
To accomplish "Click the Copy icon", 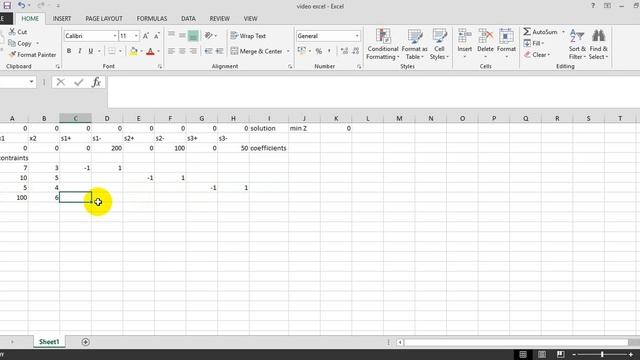I will 12,43.
